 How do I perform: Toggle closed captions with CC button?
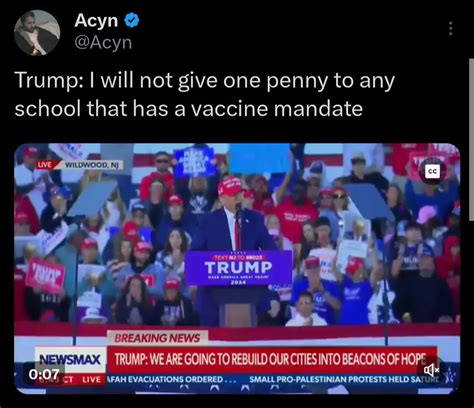[x=432, y=171]
